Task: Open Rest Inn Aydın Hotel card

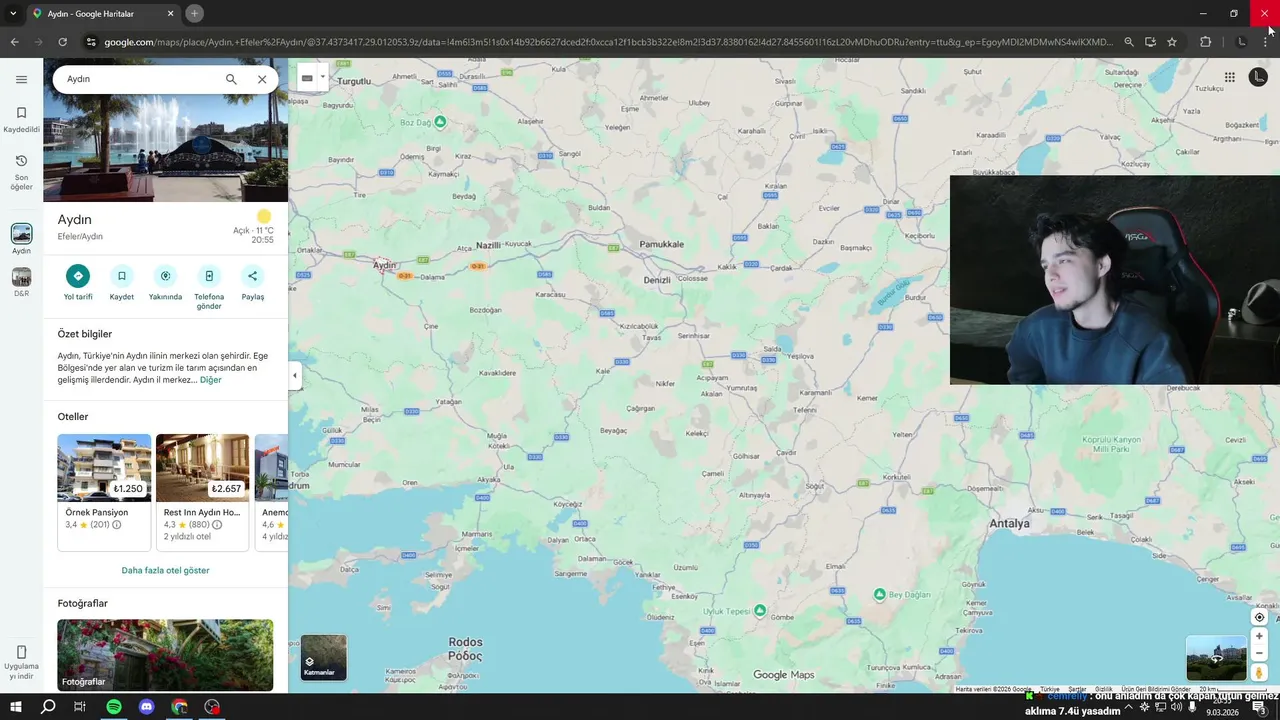Action: click(202, 492)
